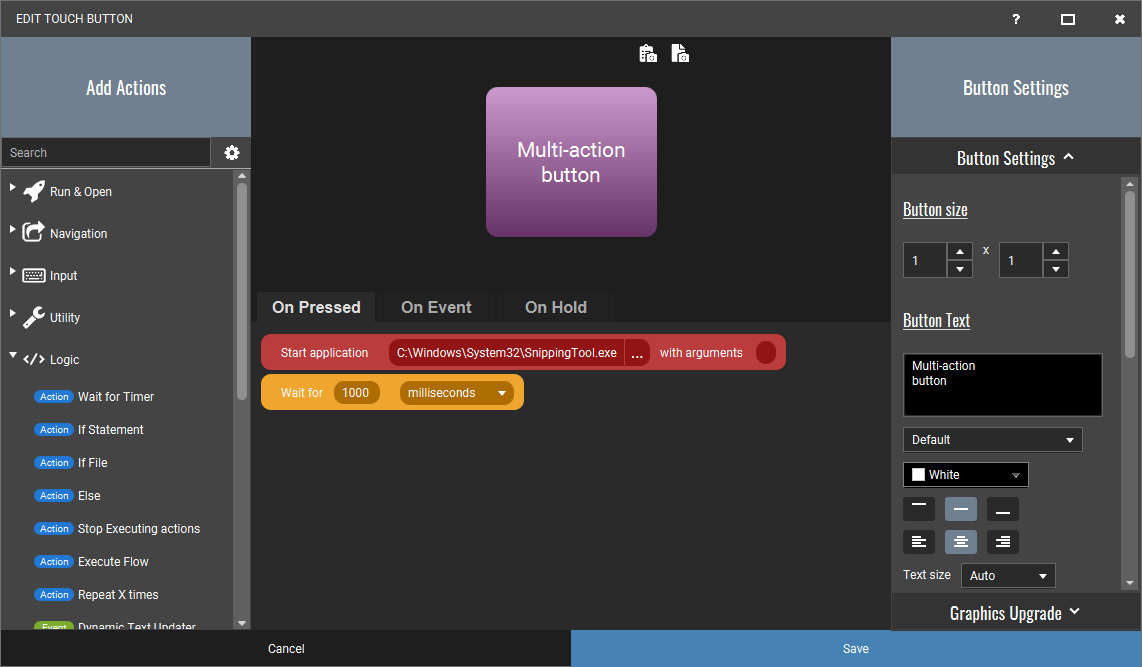Screen dimensions: 1142x667
Task: Click inside the actions search field
Action: click(105, 152)
